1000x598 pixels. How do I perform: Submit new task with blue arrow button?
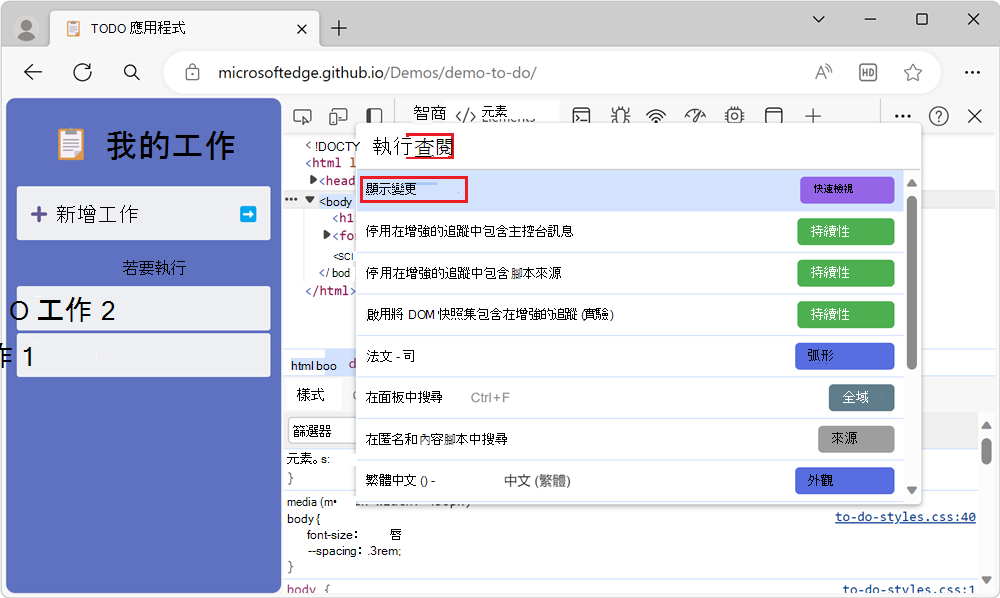click(248, 214)
